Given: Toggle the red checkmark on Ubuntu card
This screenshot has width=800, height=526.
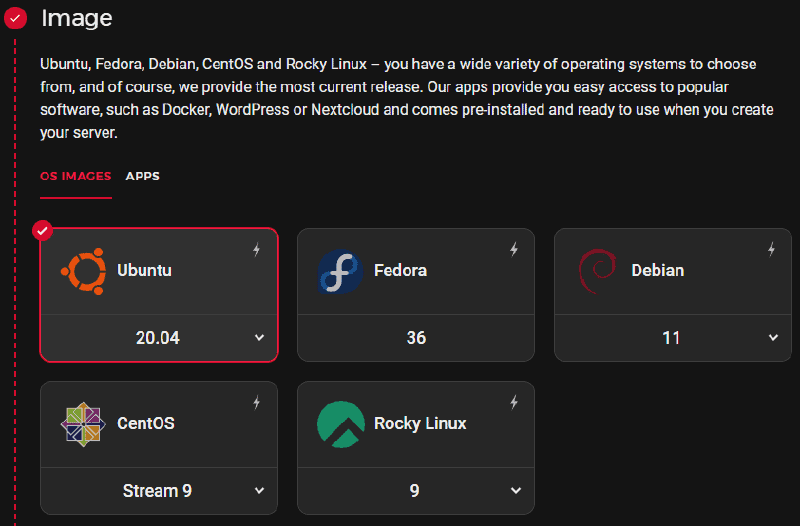Looking at the screenshot, I should click(x=42, y=232).
